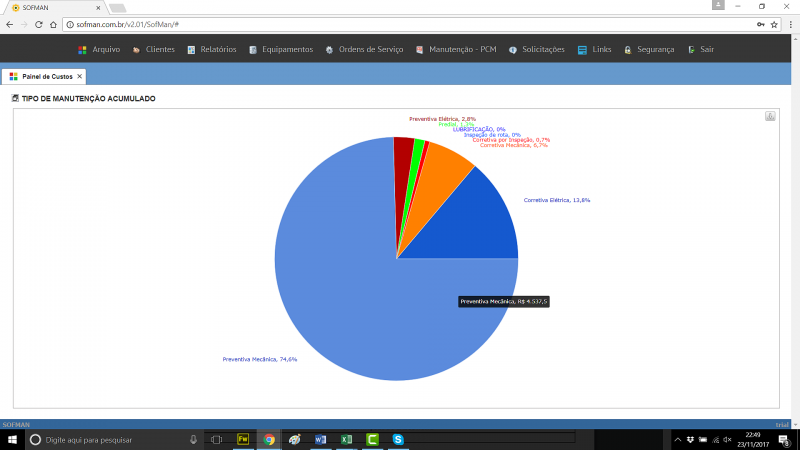Click the Ordens de Serviço gear icon
The image size is (800, 450).
[x=329, y=49]
